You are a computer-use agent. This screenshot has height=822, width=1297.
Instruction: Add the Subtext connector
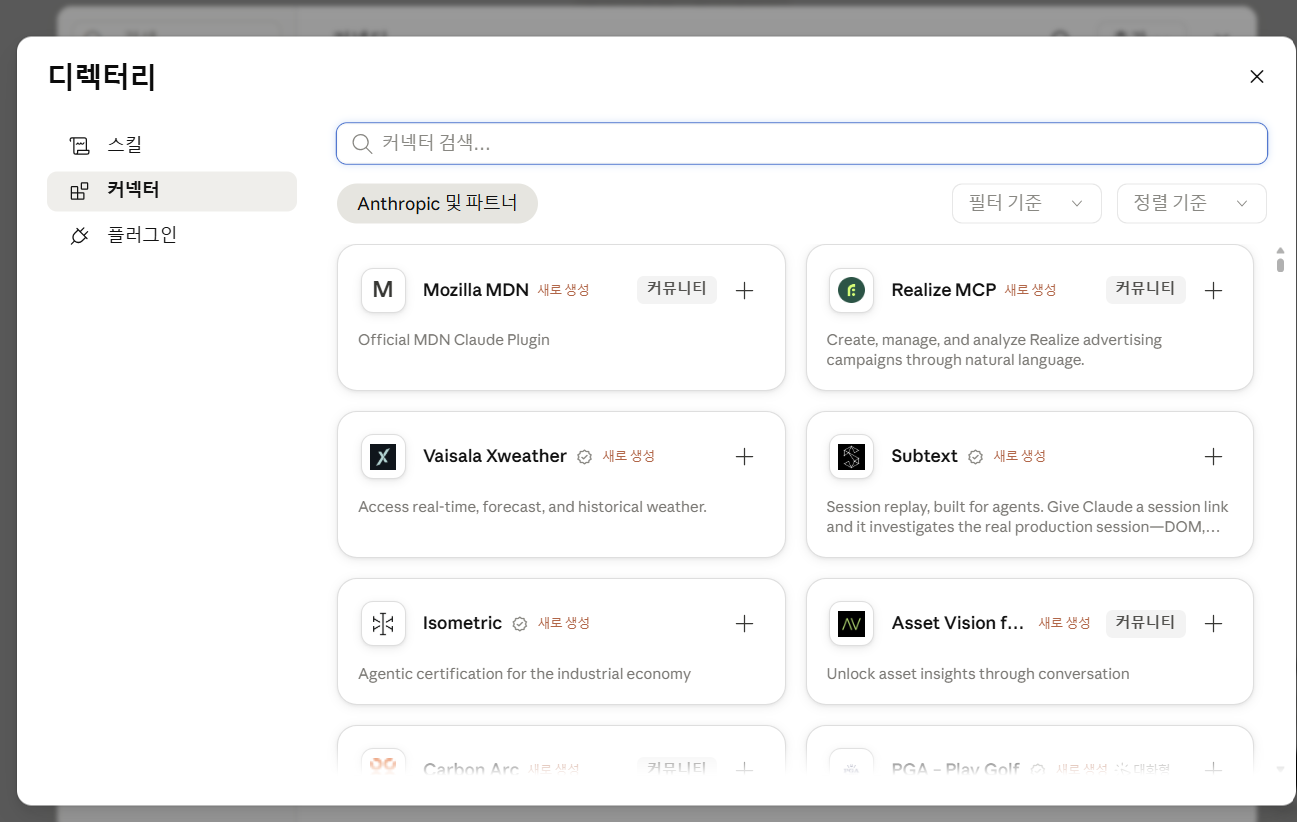(1213, 457)
